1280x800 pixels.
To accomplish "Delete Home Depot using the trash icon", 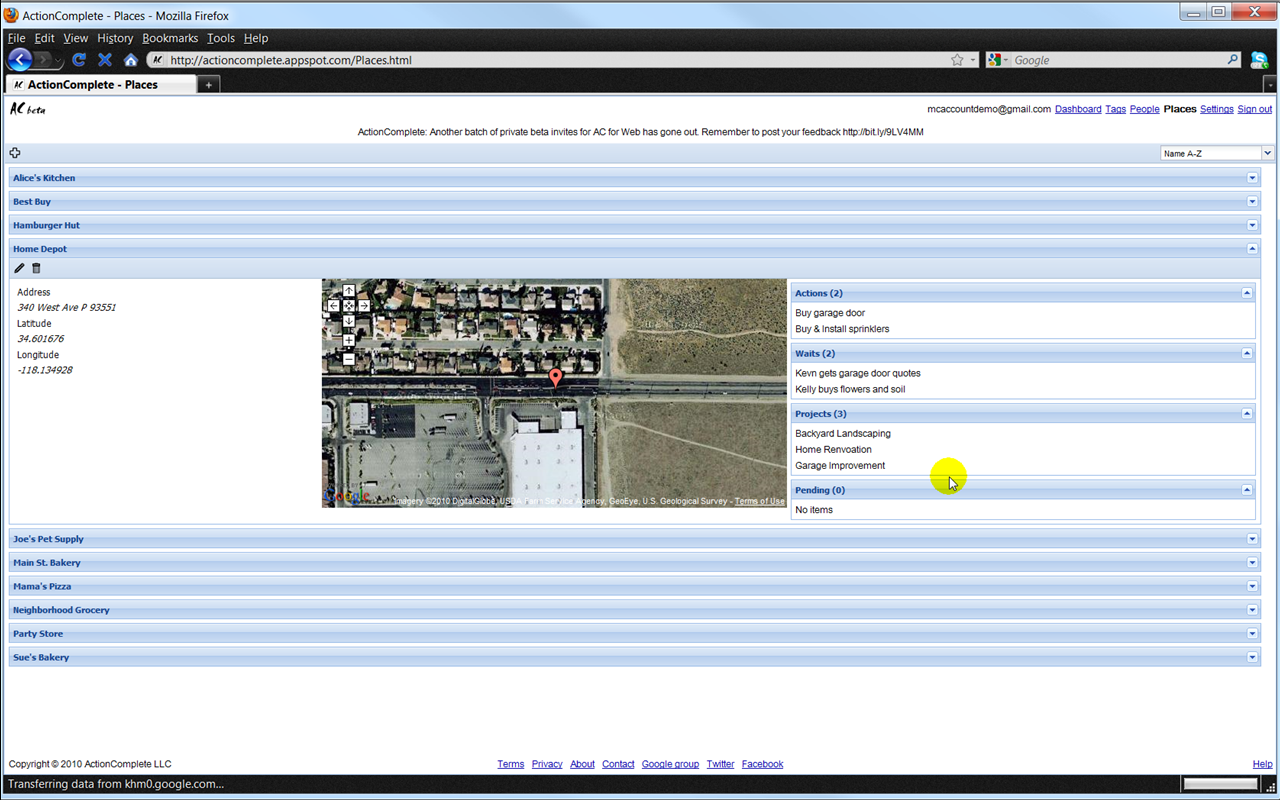I will coord(36,268).
